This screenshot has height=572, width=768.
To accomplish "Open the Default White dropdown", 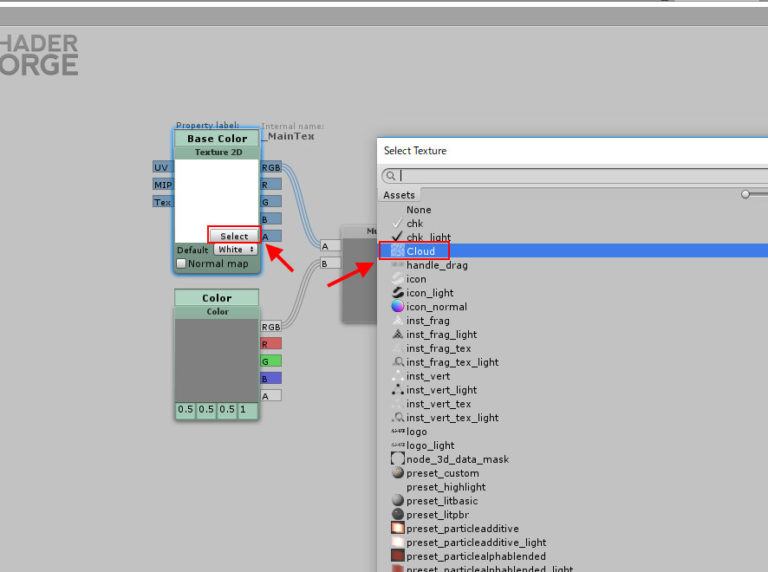I will click(x=235, y=250).
